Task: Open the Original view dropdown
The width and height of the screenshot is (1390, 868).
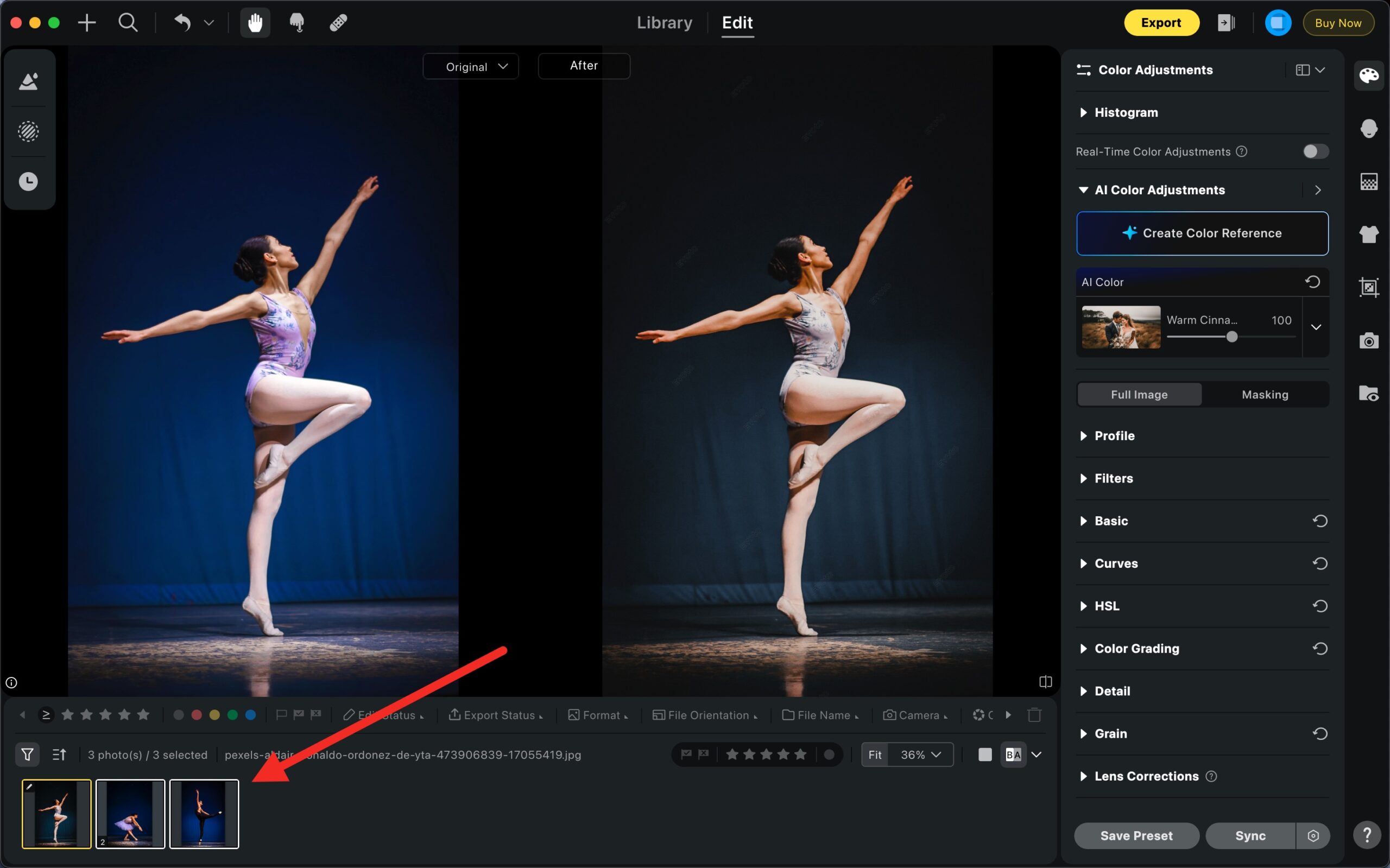Action: 471,67
